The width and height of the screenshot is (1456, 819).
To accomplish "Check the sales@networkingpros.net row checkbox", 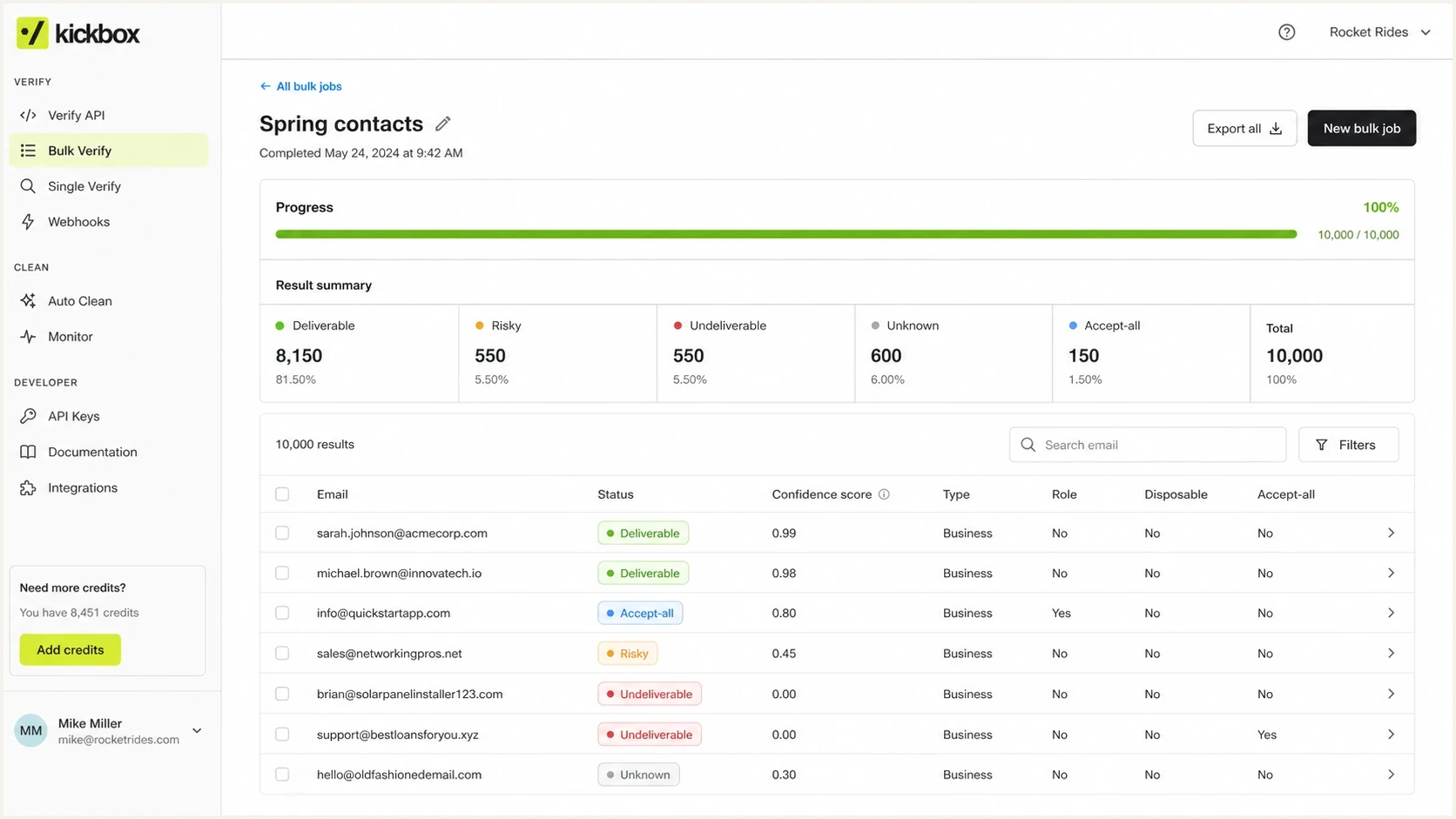I will click(282, 653).
